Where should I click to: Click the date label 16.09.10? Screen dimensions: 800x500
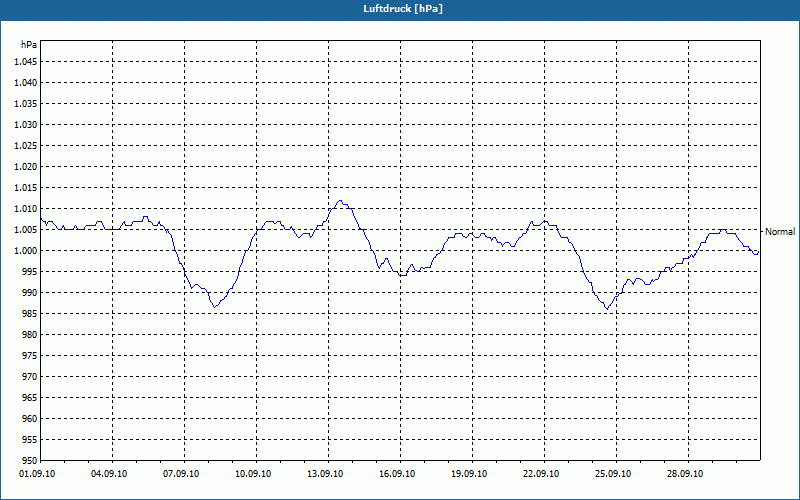(397, 474)
